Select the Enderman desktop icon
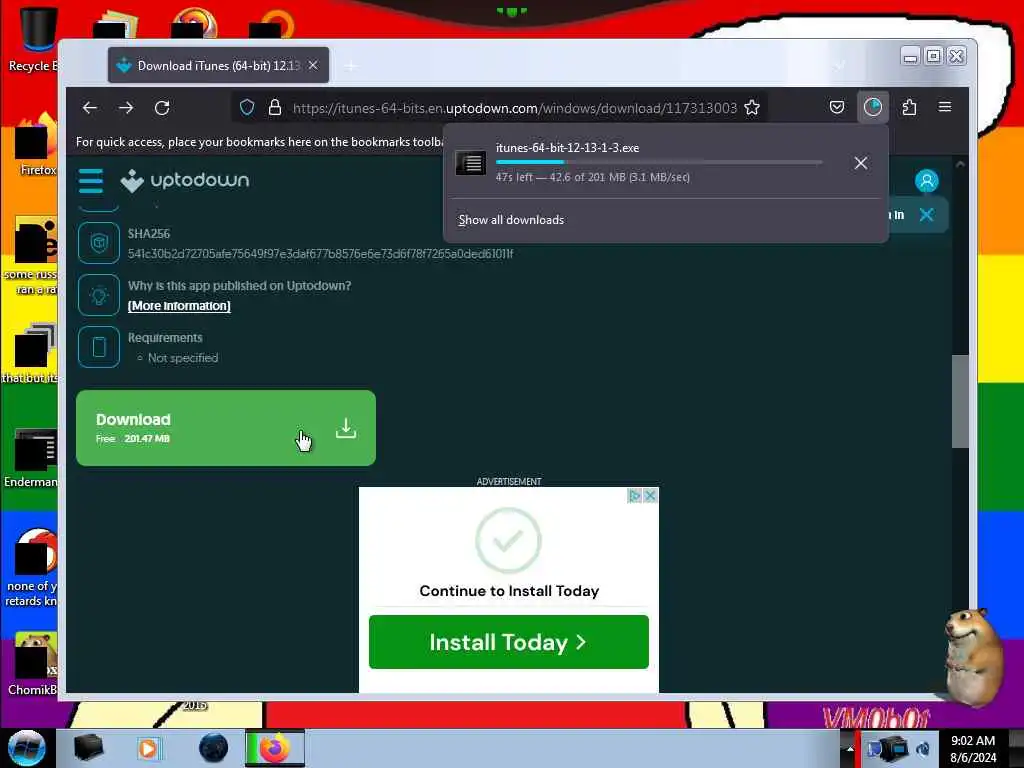Image resolution: width=1024 pixels, height=768 pixels. click(x=31, y=458)
